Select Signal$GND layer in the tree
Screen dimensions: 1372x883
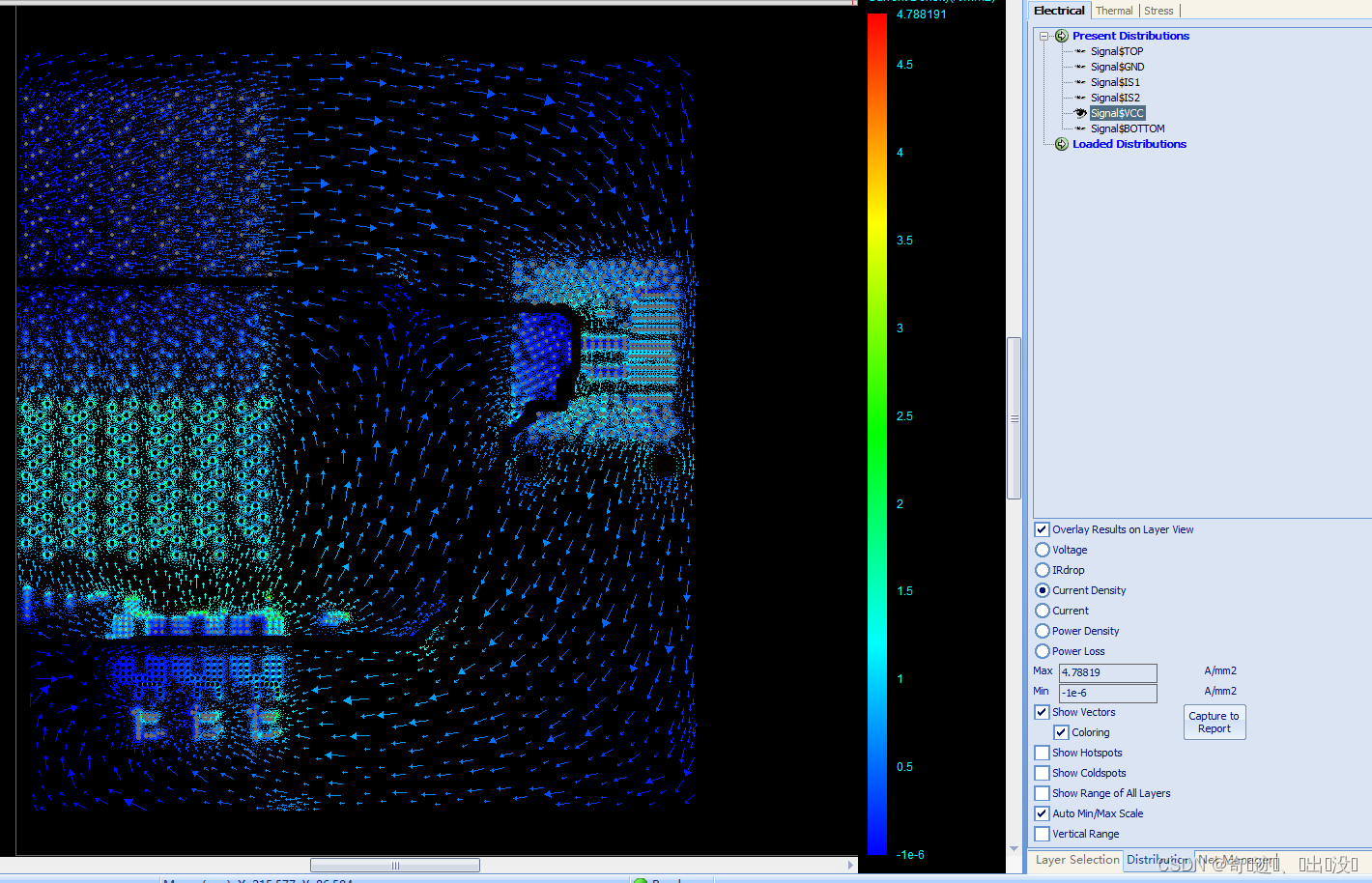pos(1117,67)
